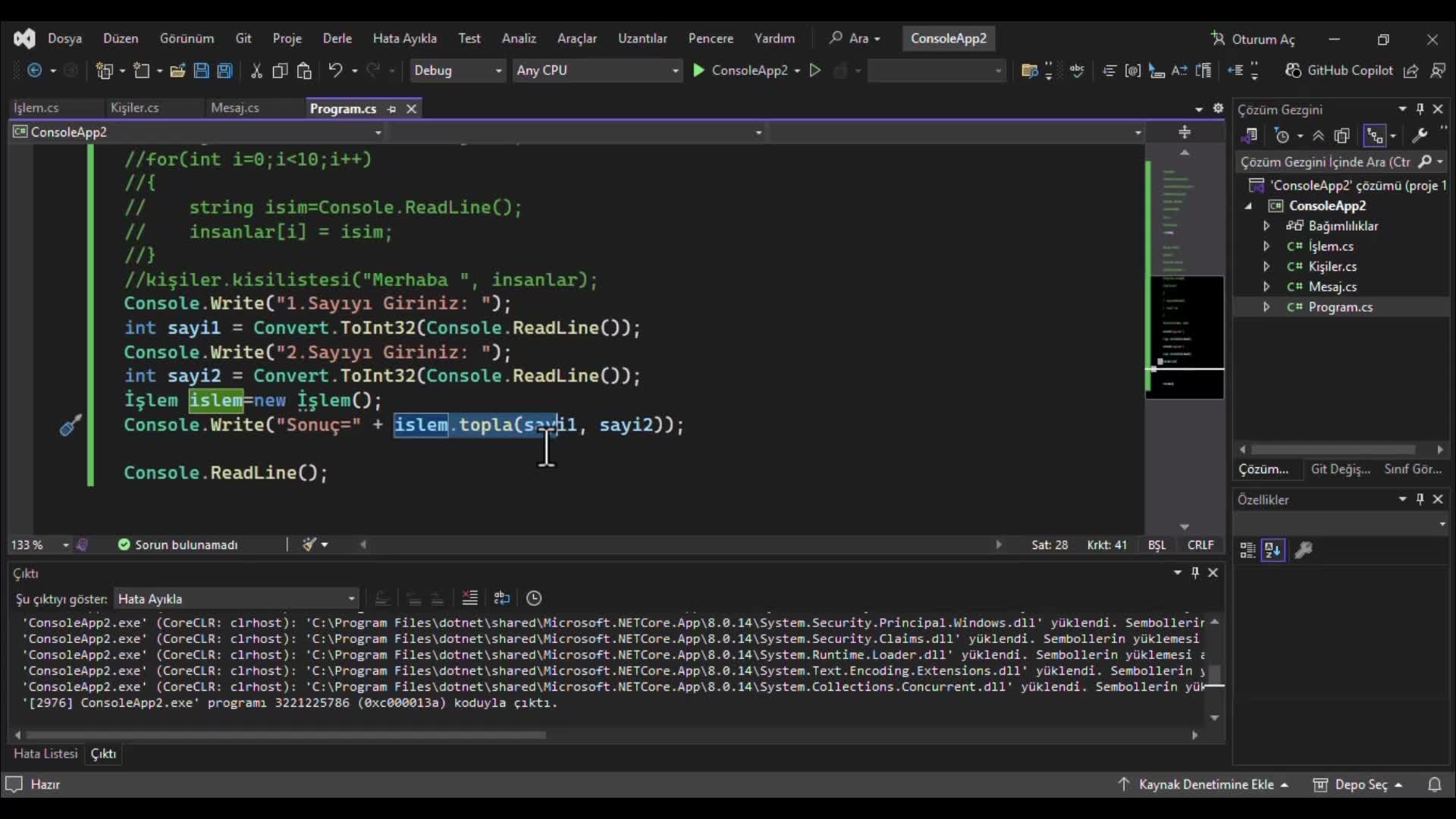
Task: Switch to the İşlem.cs tab
Action: tap(36, 108)
